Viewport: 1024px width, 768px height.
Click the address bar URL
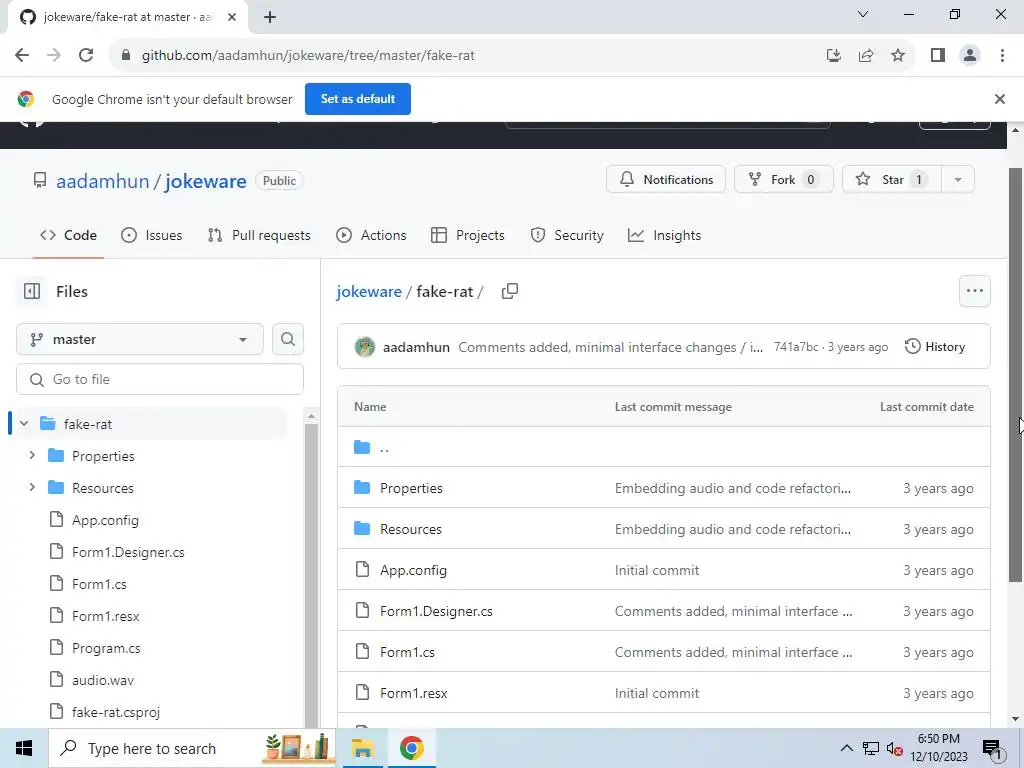[x=308, y=56]
